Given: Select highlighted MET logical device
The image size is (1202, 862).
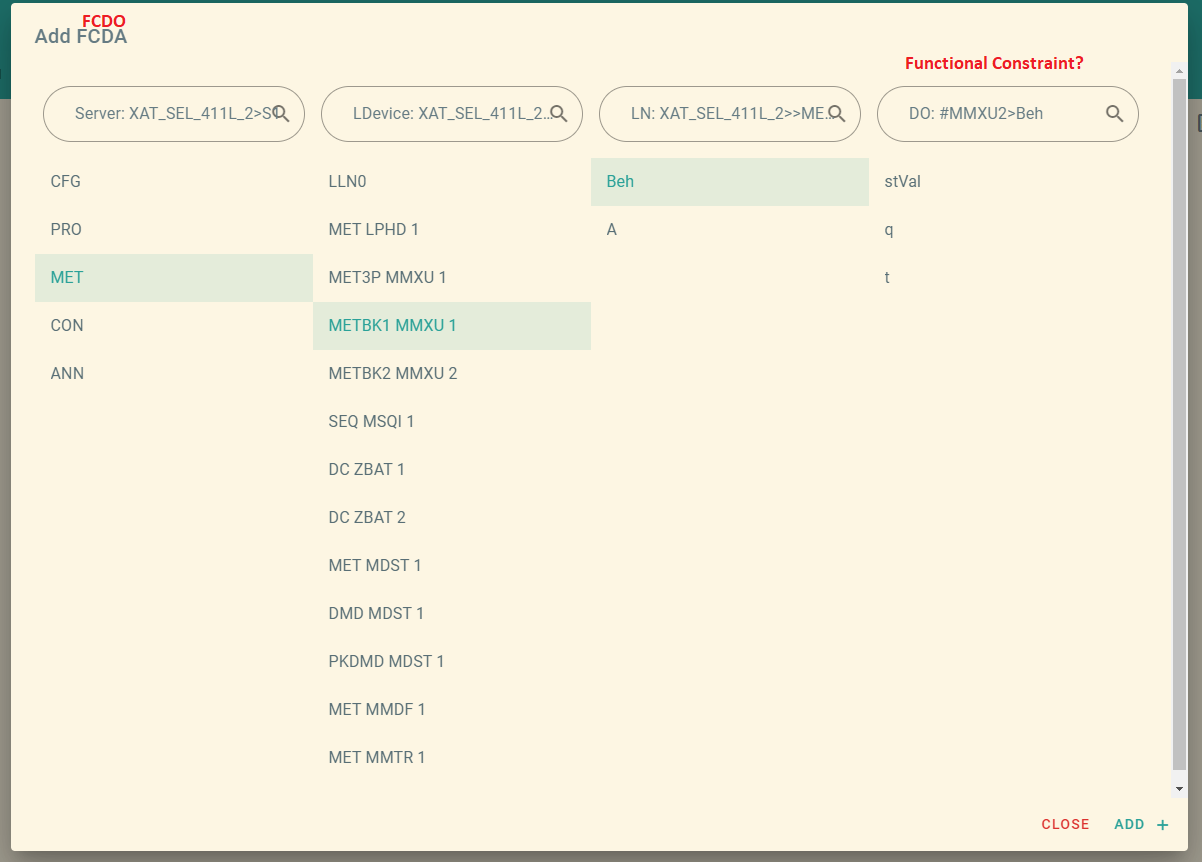Looking at the screenshot, I should pos(174,278).
